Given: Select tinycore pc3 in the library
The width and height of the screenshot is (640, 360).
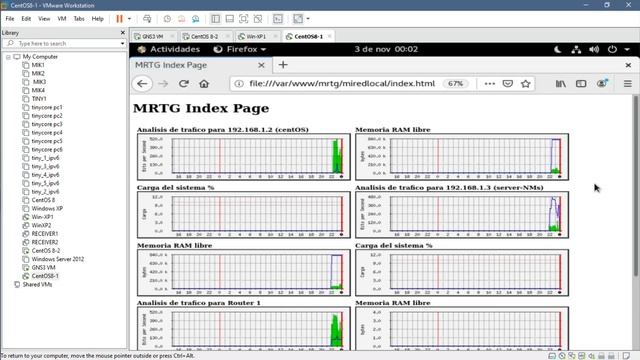Looking at the screenshot, I should pyautogui.click(x=47, y=124).
